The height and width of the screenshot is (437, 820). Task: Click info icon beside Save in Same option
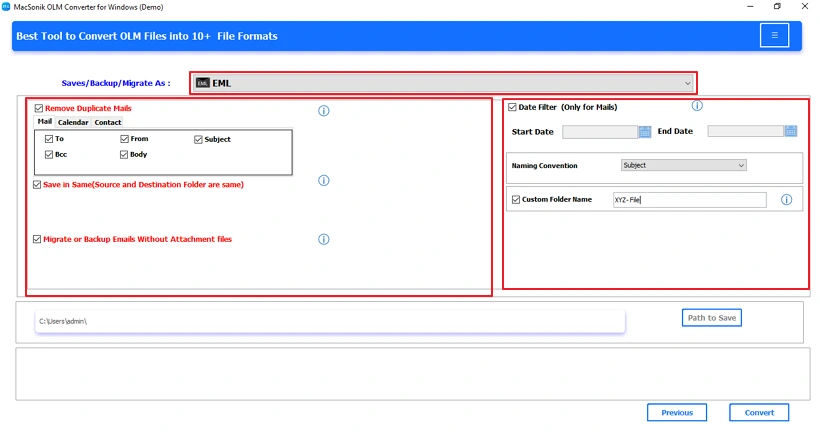(x=323, y=180)
